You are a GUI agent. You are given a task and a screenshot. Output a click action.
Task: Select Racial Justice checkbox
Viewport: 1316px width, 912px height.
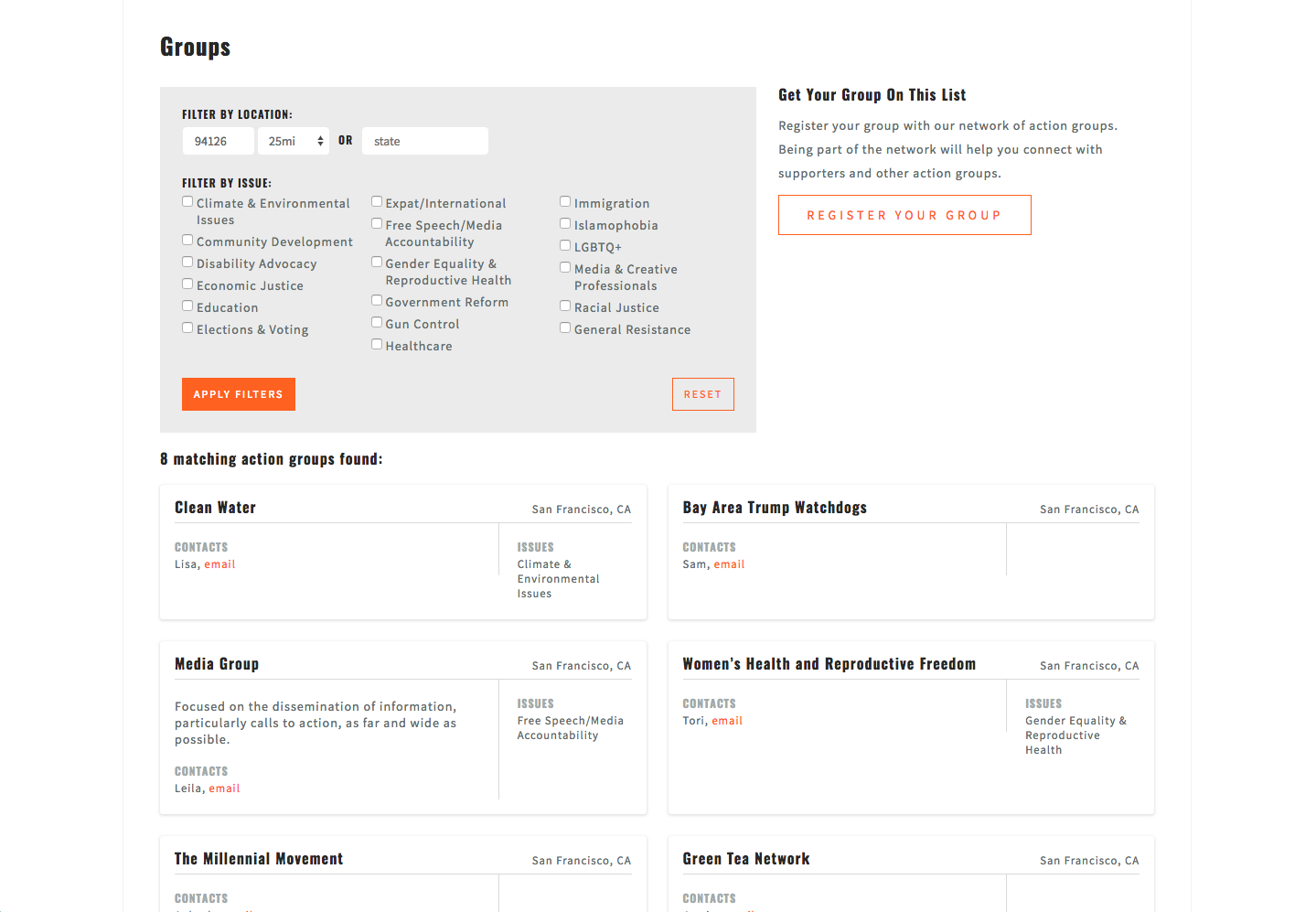click(x=565, y=306)
